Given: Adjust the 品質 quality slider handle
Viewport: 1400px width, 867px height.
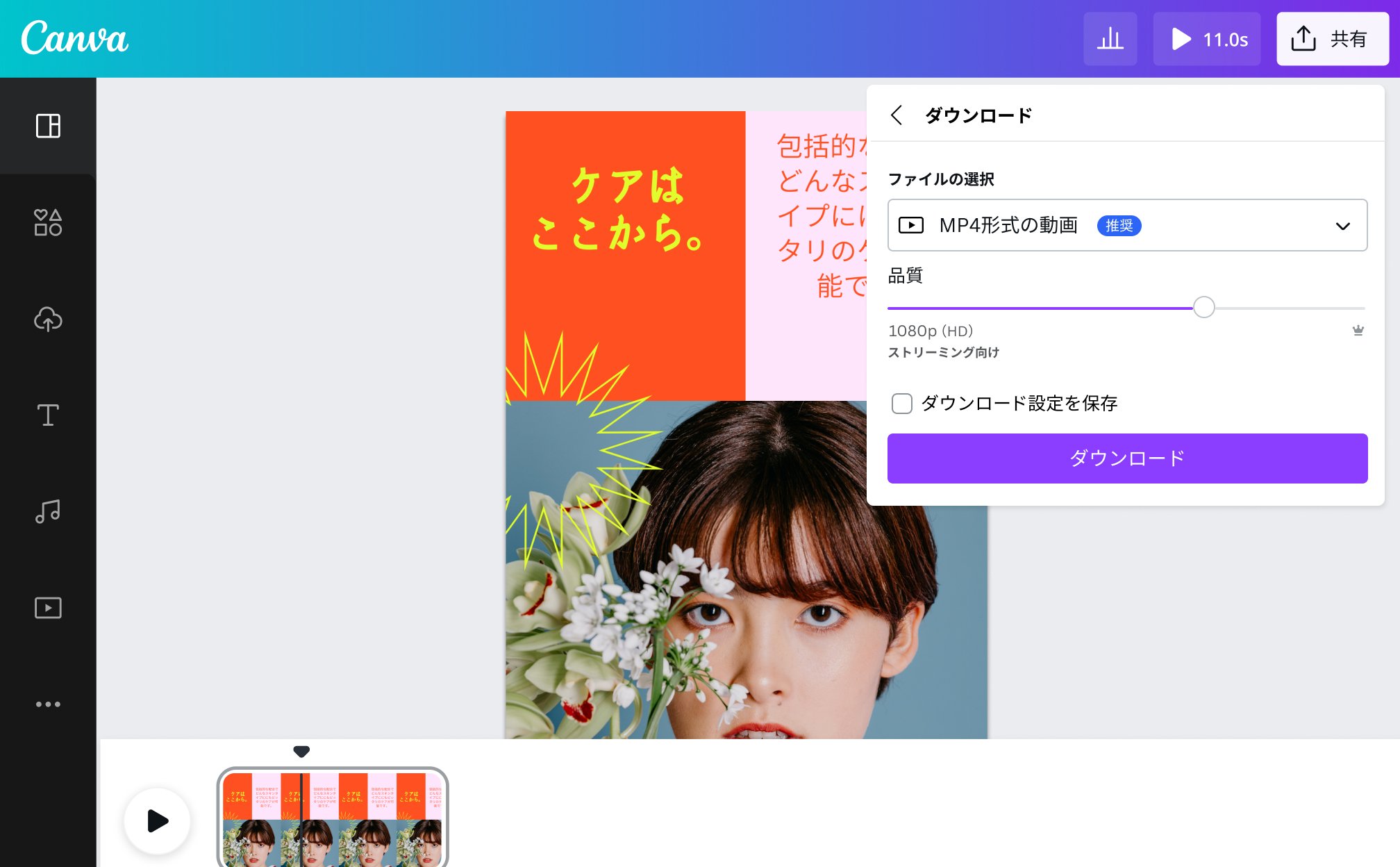Looking at the screenshot, I should (1205, 306).
